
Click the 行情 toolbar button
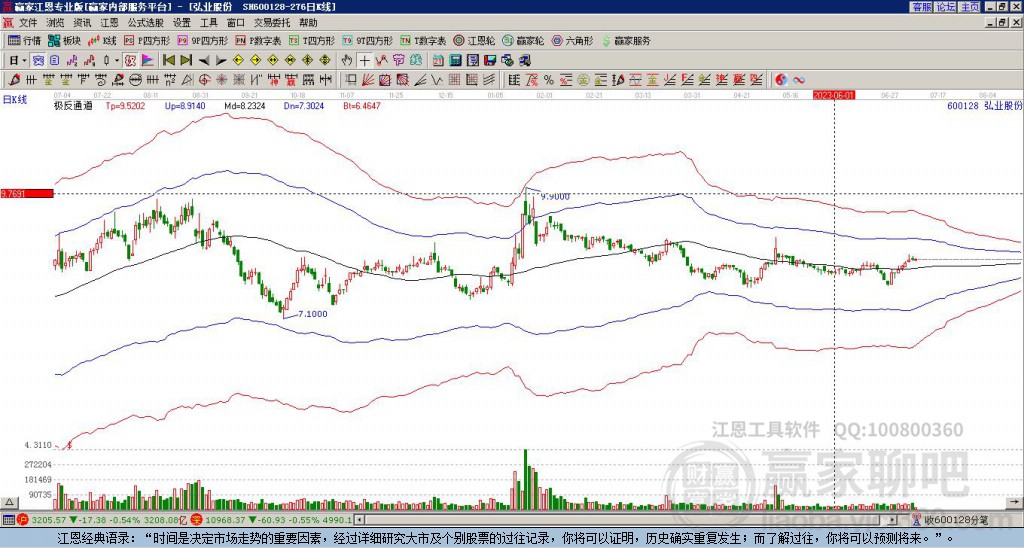pos(25,40)
